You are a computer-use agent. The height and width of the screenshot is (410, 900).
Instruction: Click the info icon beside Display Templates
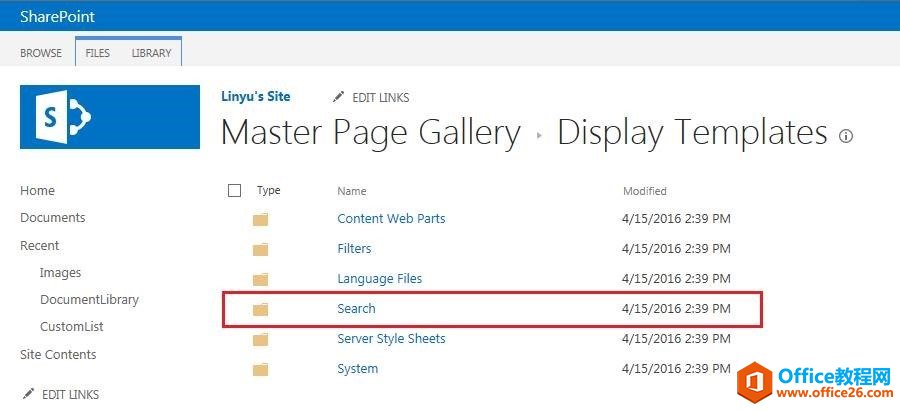click(846, 136)
